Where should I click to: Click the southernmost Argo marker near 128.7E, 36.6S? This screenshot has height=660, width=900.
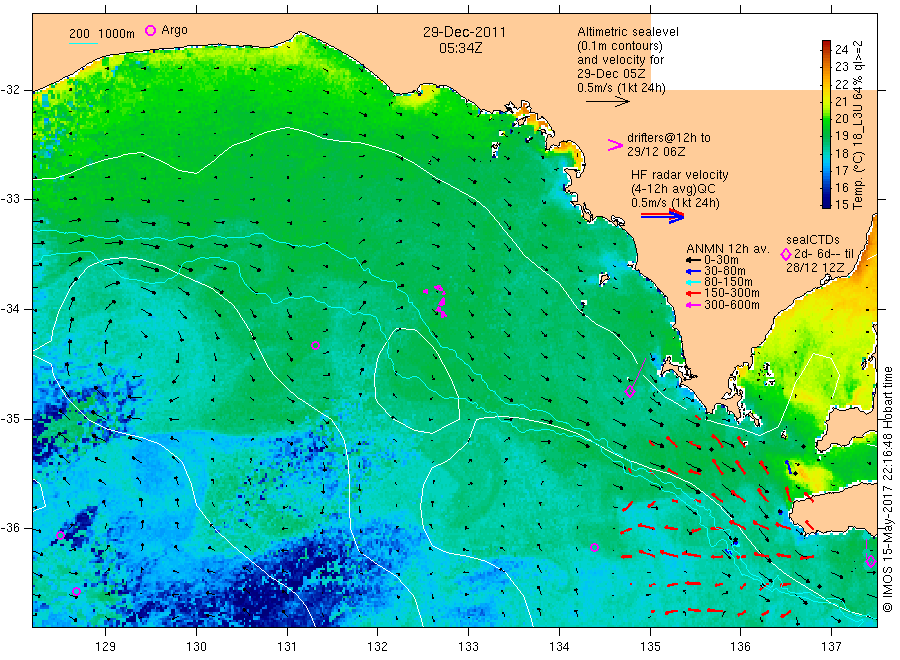click(x=76, y=592)
